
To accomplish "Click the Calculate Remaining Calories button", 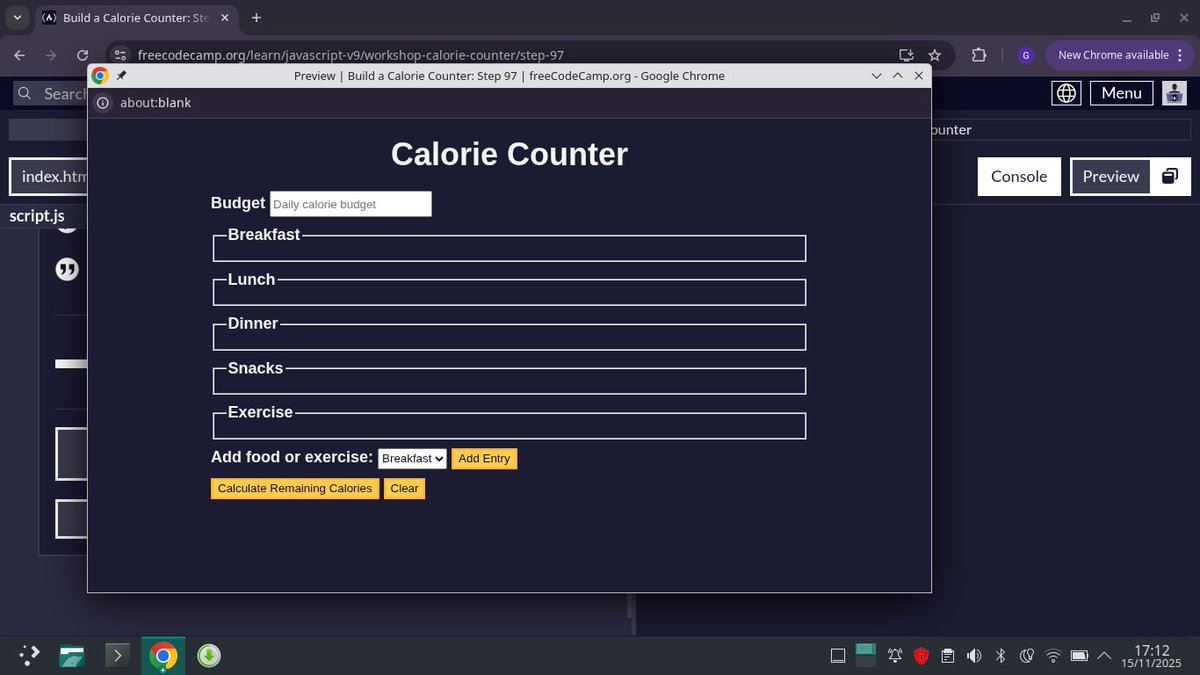I will point(294,488).
